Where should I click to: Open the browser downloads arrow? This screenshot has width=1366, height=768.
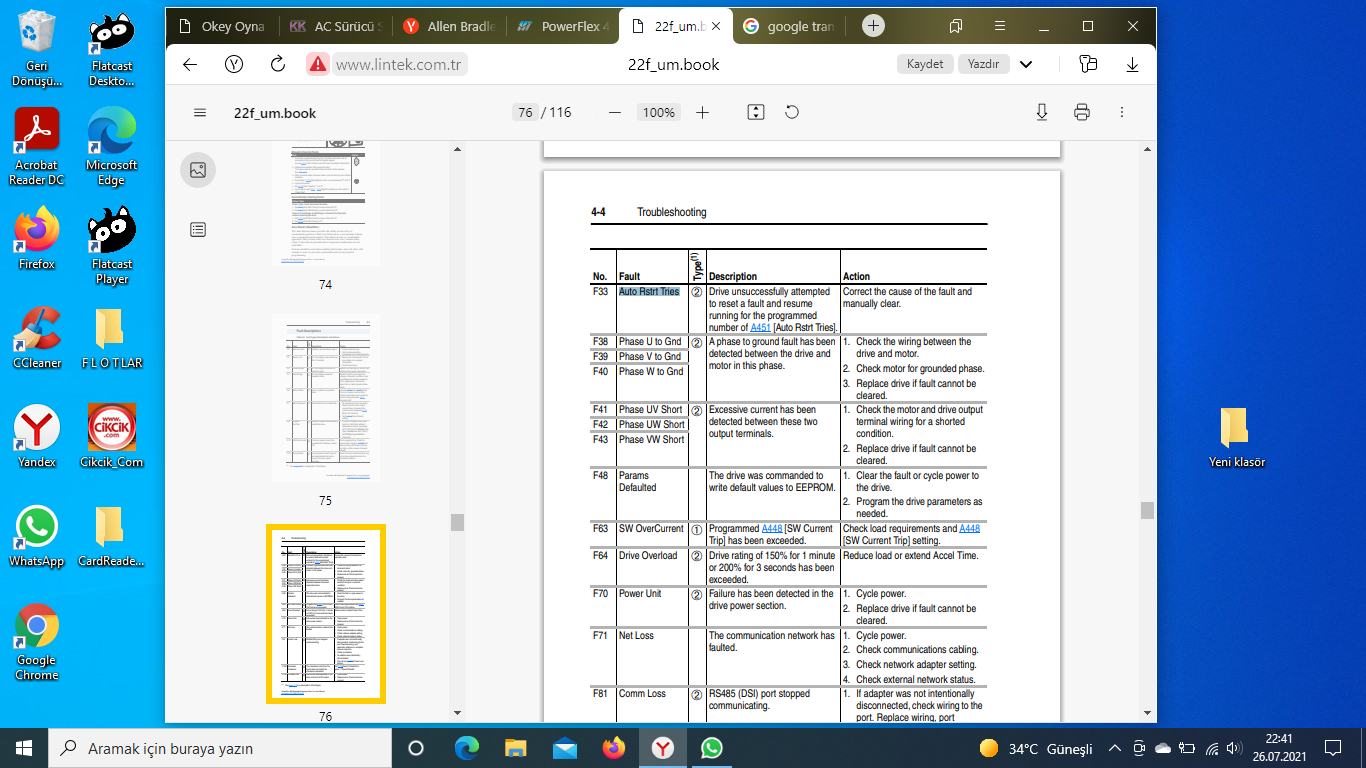[1133, 64]
